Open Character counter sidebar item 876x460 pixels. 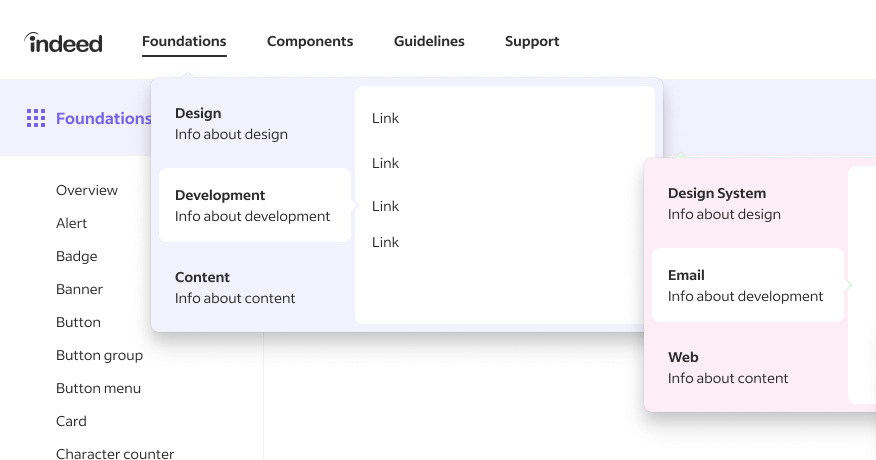[x=115, y=453]
